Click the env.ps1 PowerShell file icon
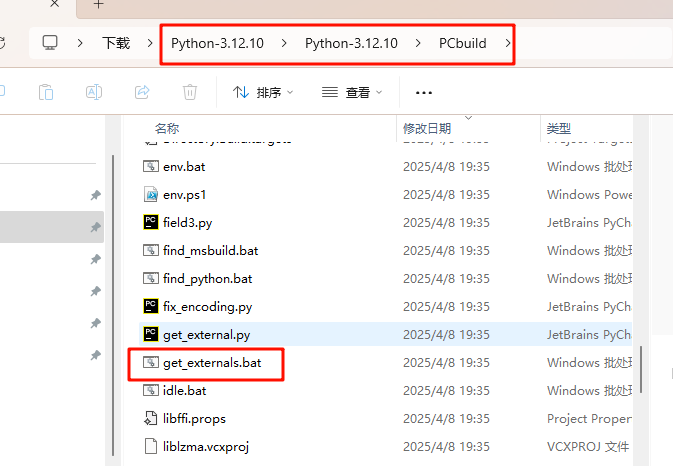This screenshot has height=466, width=673. (x=151, y=194)
